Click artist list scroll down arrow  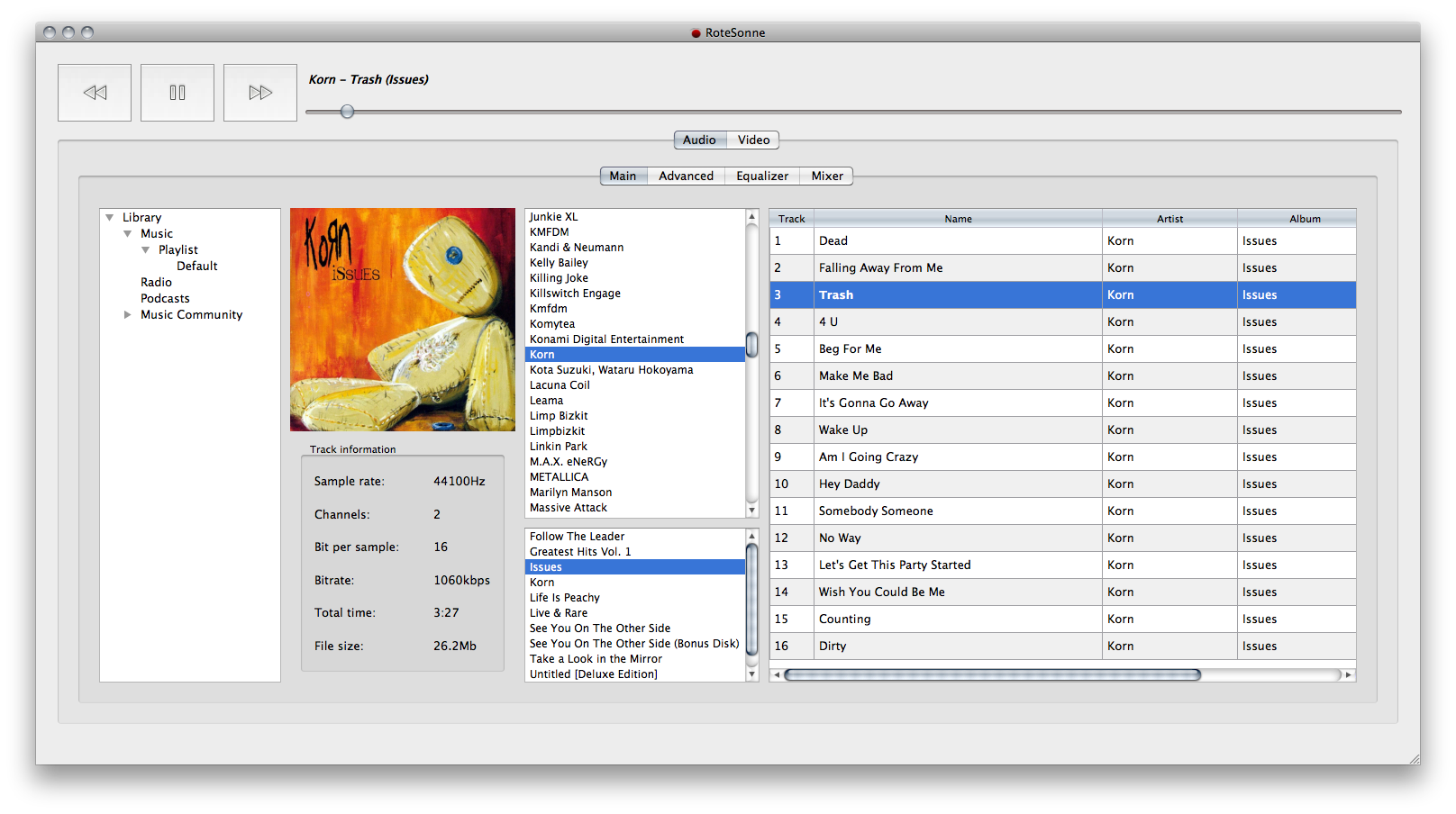point(752,511)
